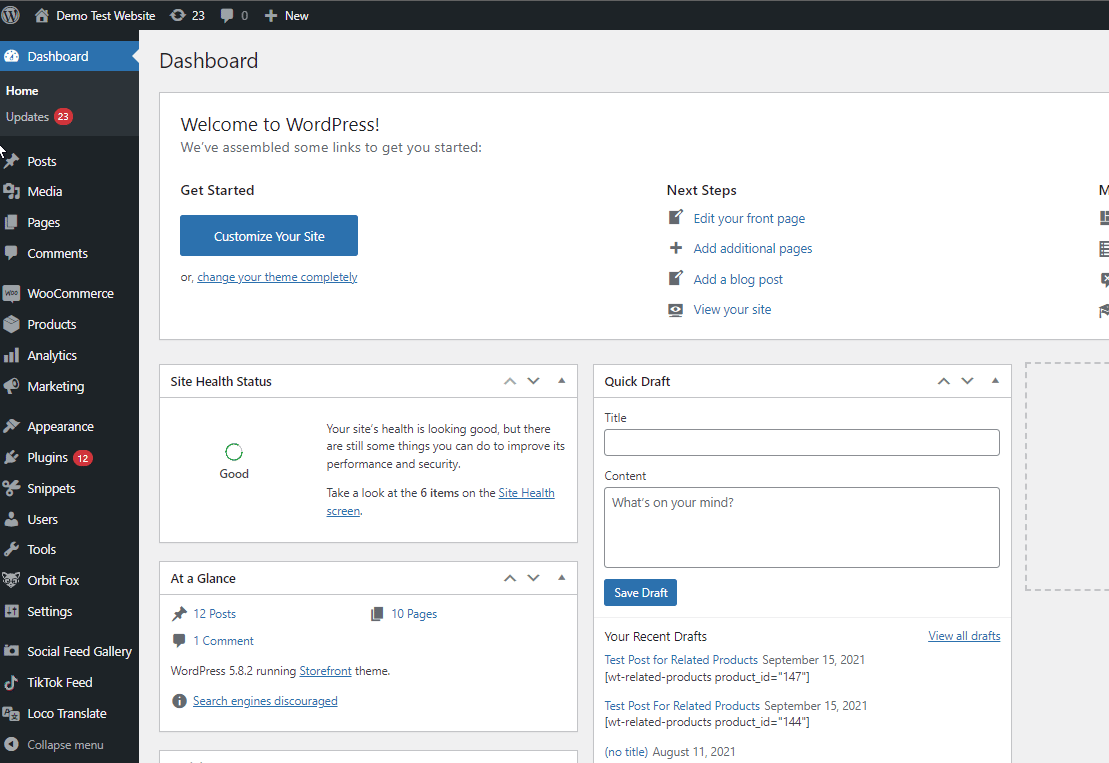Viewport: 1109px width, 763px height.
Task: Click the home icon beside Demo Test Website
Action: tap(42, 15)
